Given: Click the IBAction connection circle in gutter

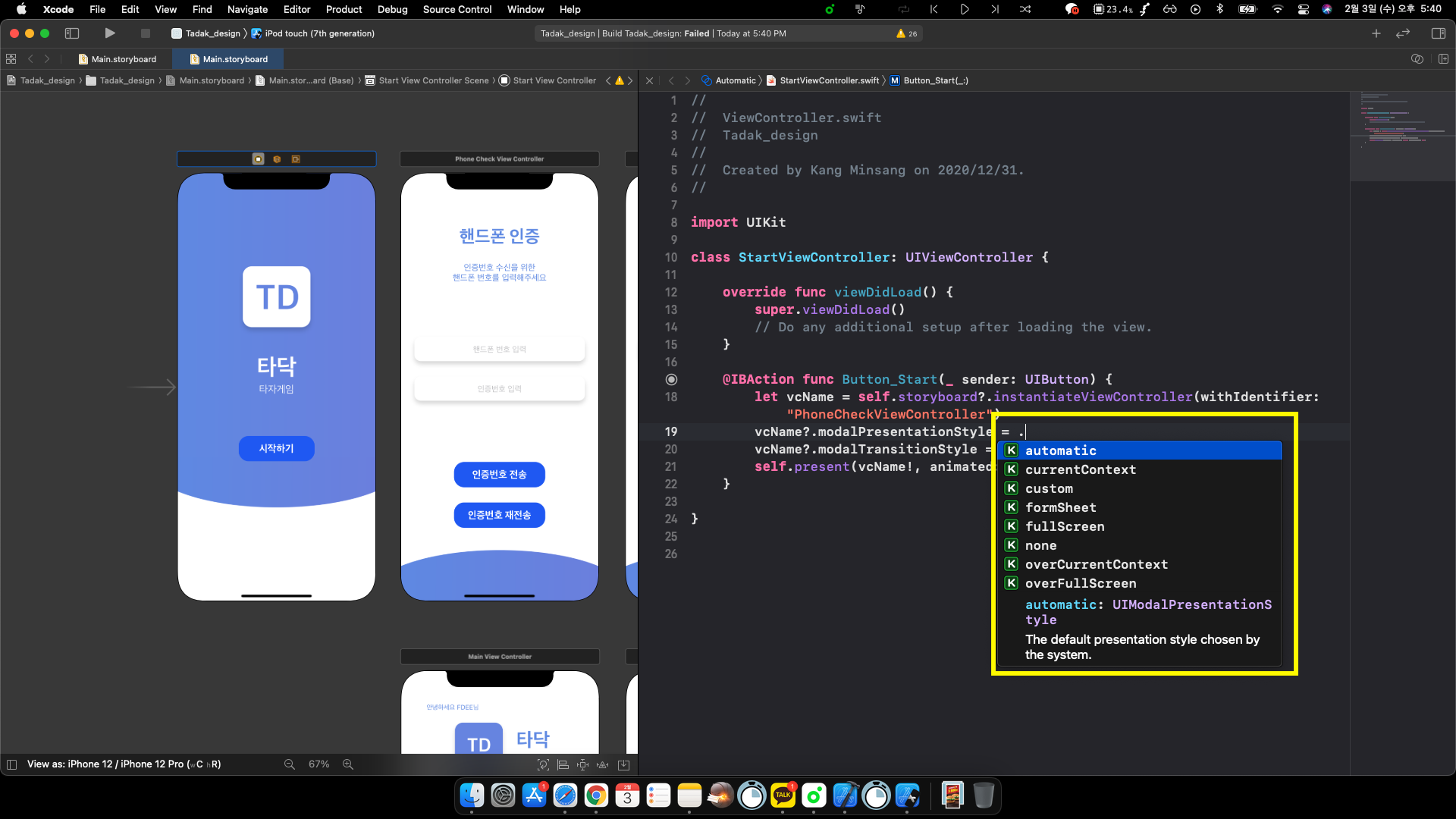Looking at the screenshot, I should pyautogui.click(x=671, y=379).
